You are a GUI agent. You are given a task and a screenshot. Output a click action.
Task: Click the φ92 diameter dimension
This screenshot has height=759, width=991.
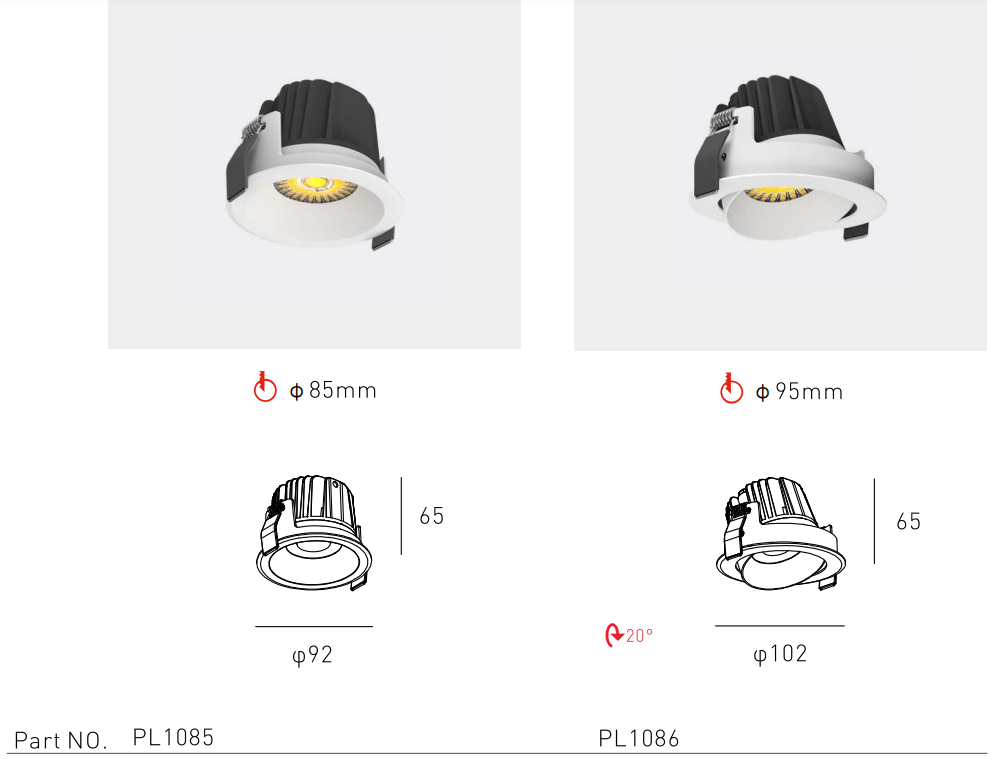click(312, 655)
